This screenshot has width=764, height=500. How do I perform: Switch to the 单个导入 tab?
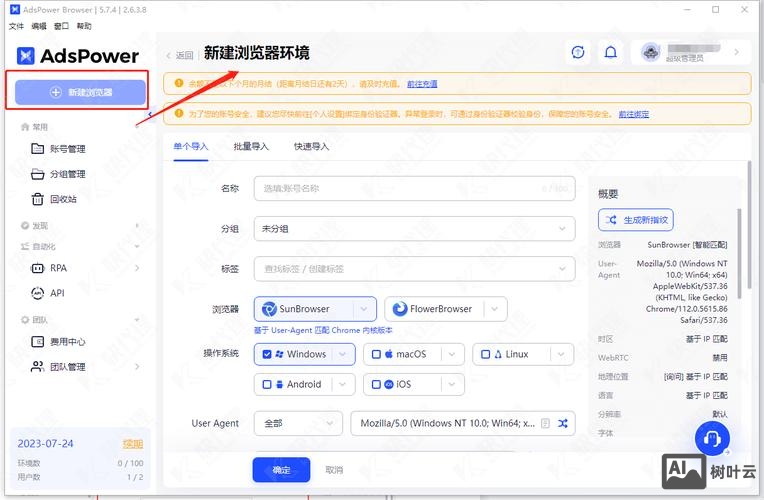click(x=191, y=146)
